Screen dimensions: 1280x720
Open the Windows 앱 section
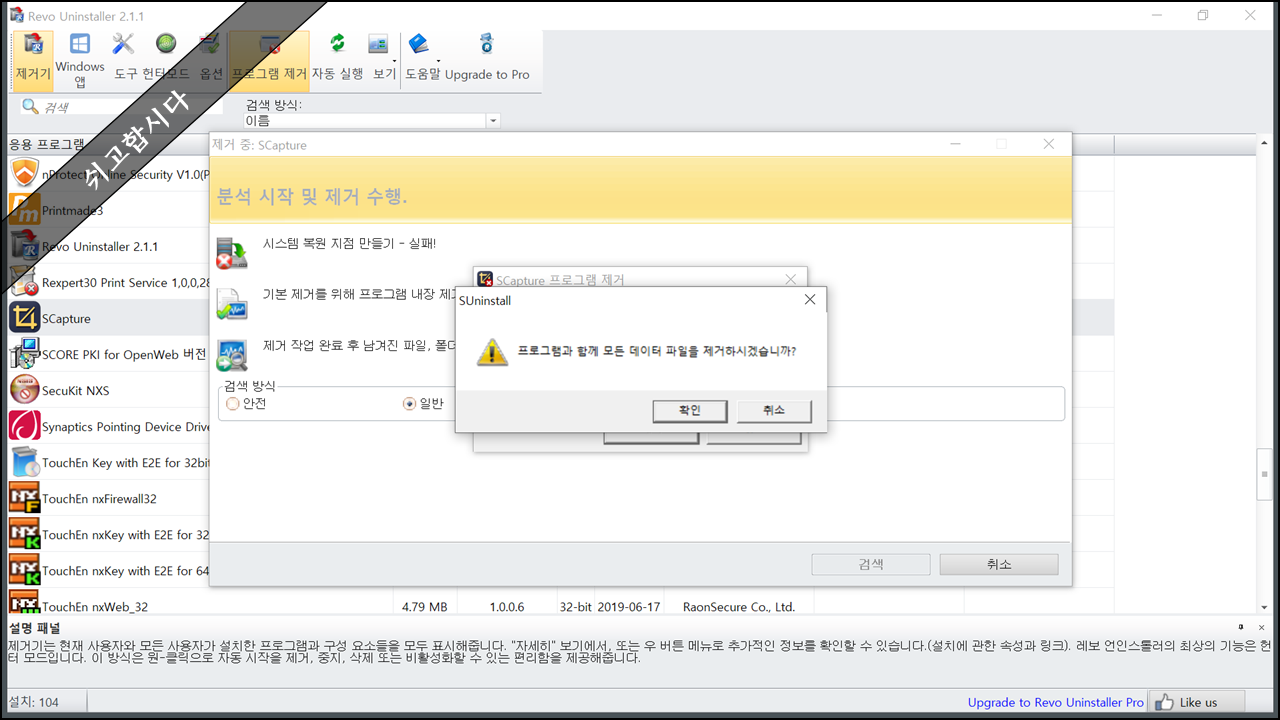pyautogui.click(x=80, y=59)
